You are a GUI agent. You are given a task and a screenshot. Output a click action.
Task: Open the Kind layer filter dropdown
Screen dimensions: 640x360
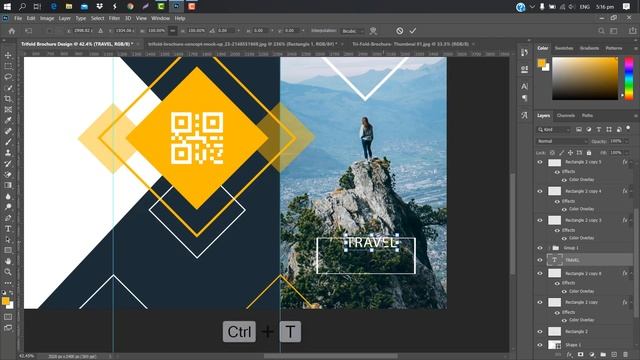coord(553,129)
